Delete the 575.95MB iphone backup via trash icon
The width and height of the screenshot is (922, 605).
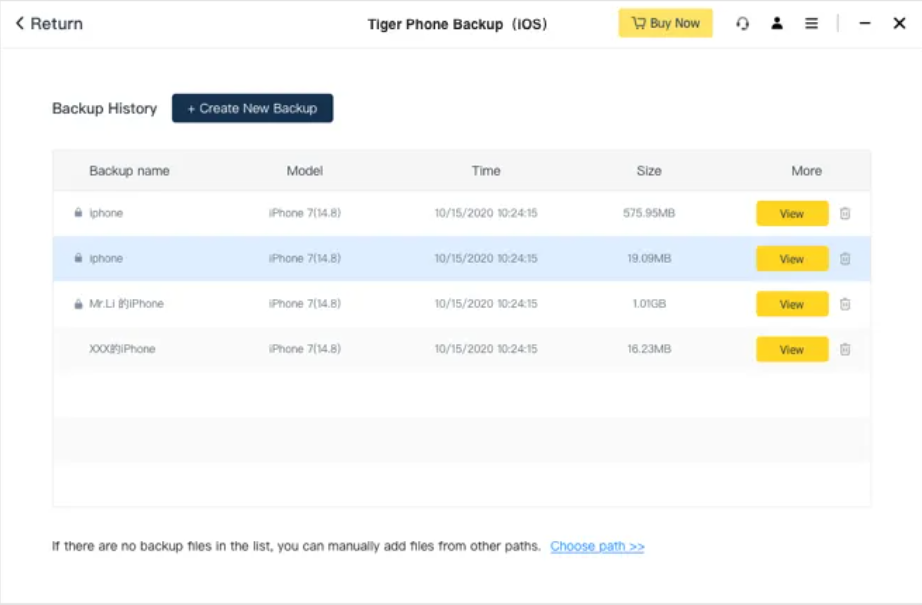[845, 214]
